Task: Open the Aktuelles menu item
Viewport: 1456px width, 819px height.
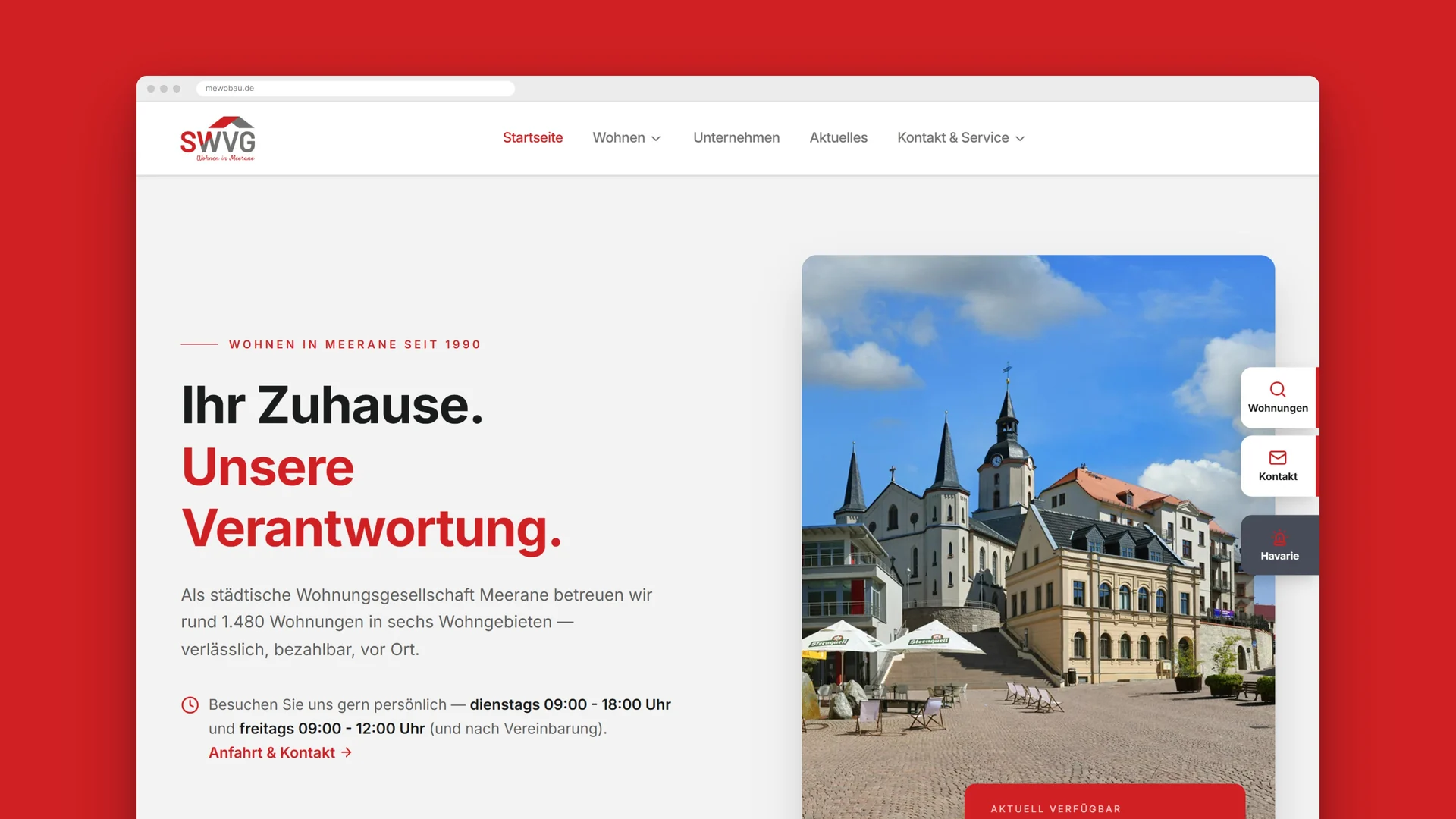Action: point(838,137)
